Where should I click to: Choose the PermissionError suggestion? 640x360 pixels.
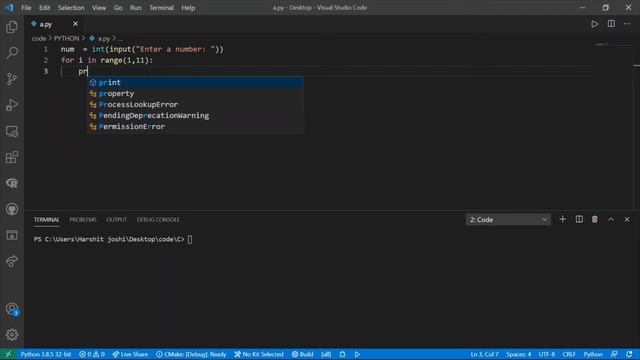point(196,127)
